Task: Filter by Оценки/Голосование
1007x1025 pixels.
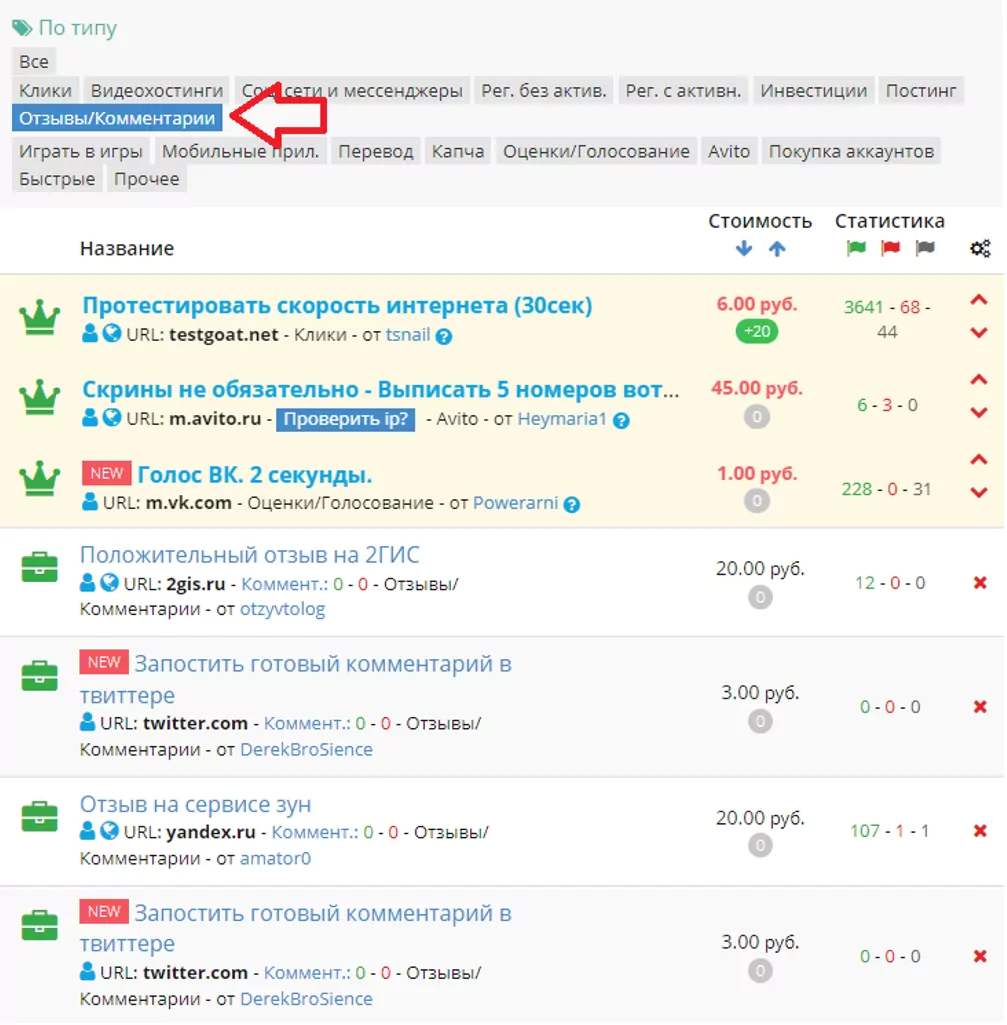Action: pyautogui.click(x=596, y=151)
